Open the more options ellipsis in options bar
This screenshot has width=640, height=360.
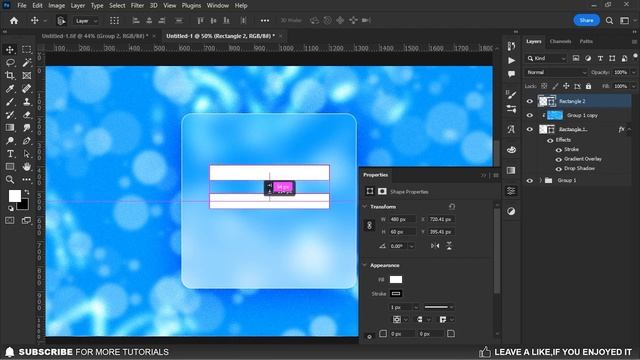[265, 20]
